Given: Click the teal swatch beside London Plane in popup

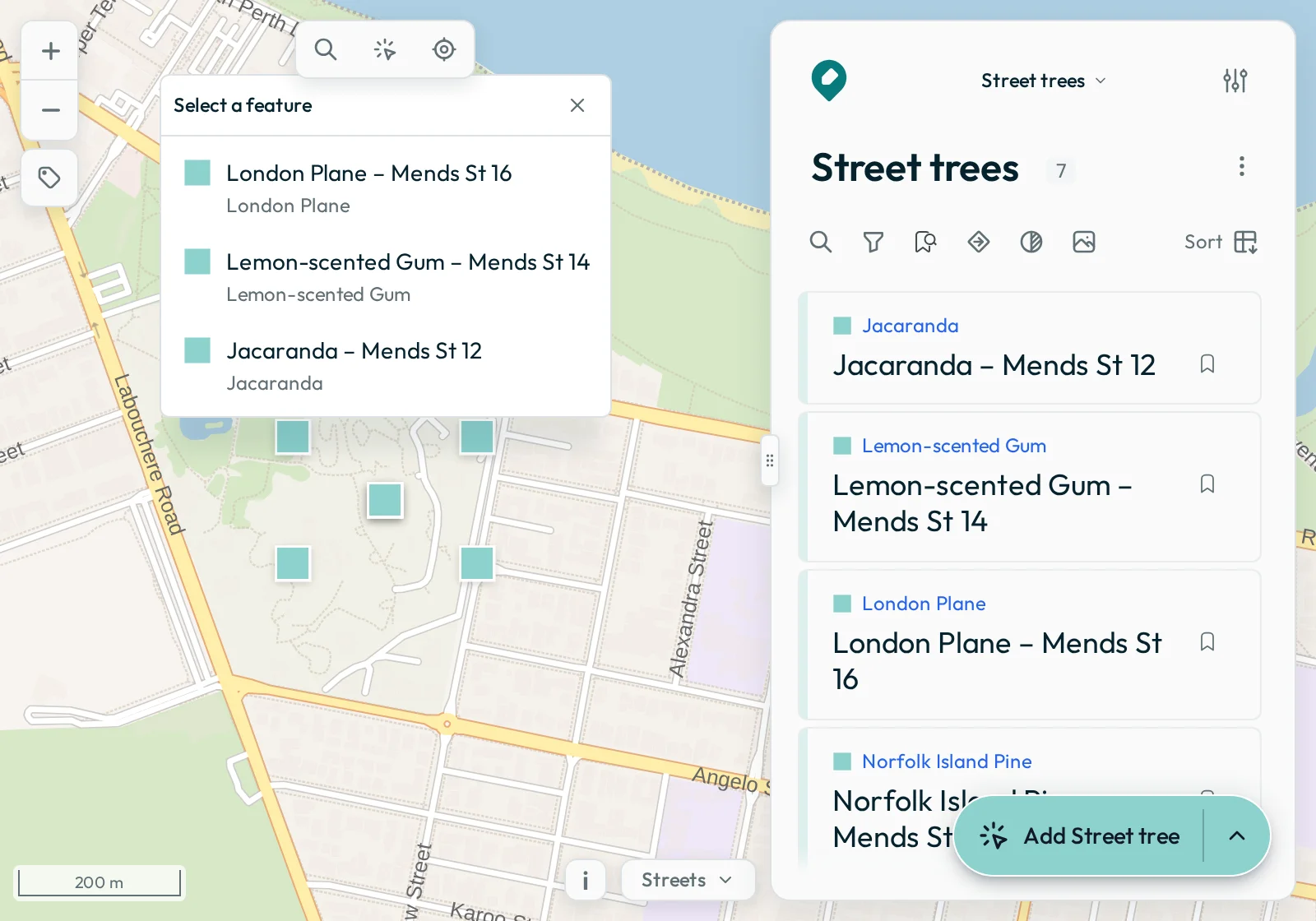Looking at the screenshot, I should (x=197, y=173).
